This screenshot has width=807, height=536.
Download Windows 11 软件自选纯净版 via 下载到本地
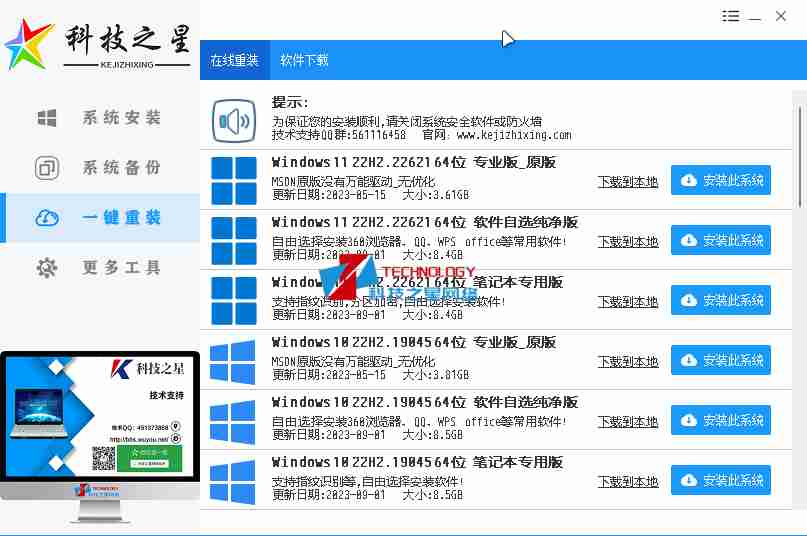[x=628, y=242]
